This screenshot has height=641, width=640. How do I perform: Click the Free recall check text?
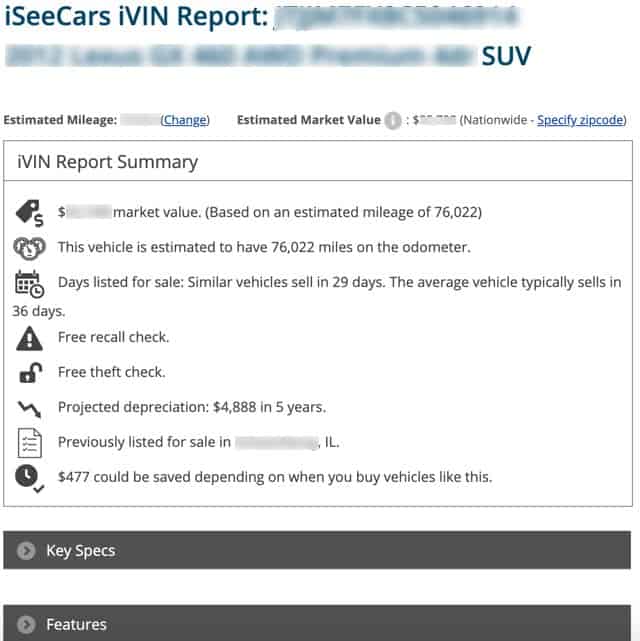click(x=114, y=337)
